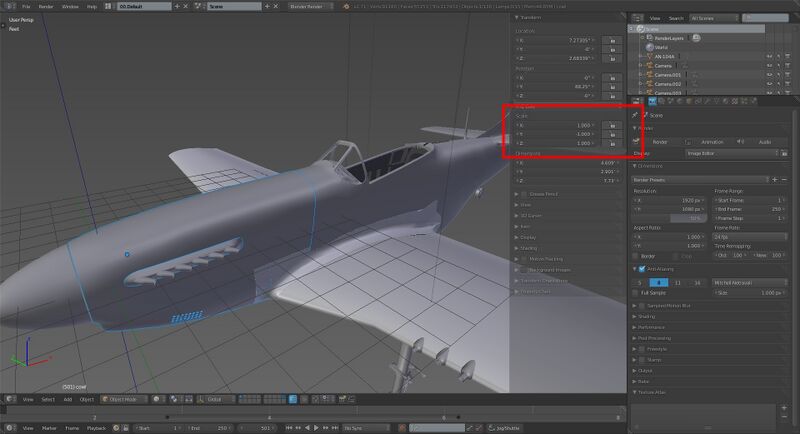Toggle the Full Sample checkbox
Viewport: 800px width, 434px height.
point(636,293)
